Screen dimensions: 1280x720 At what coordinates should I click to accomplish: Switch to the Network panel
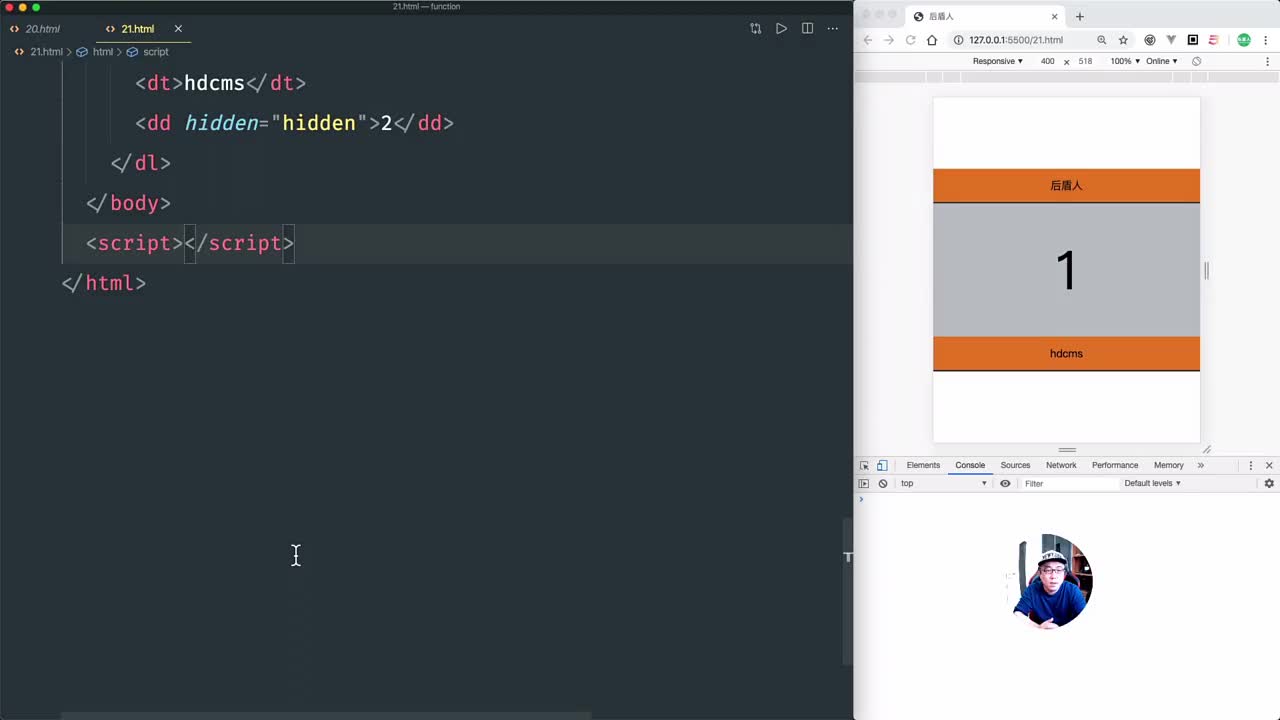(1061, 466)
